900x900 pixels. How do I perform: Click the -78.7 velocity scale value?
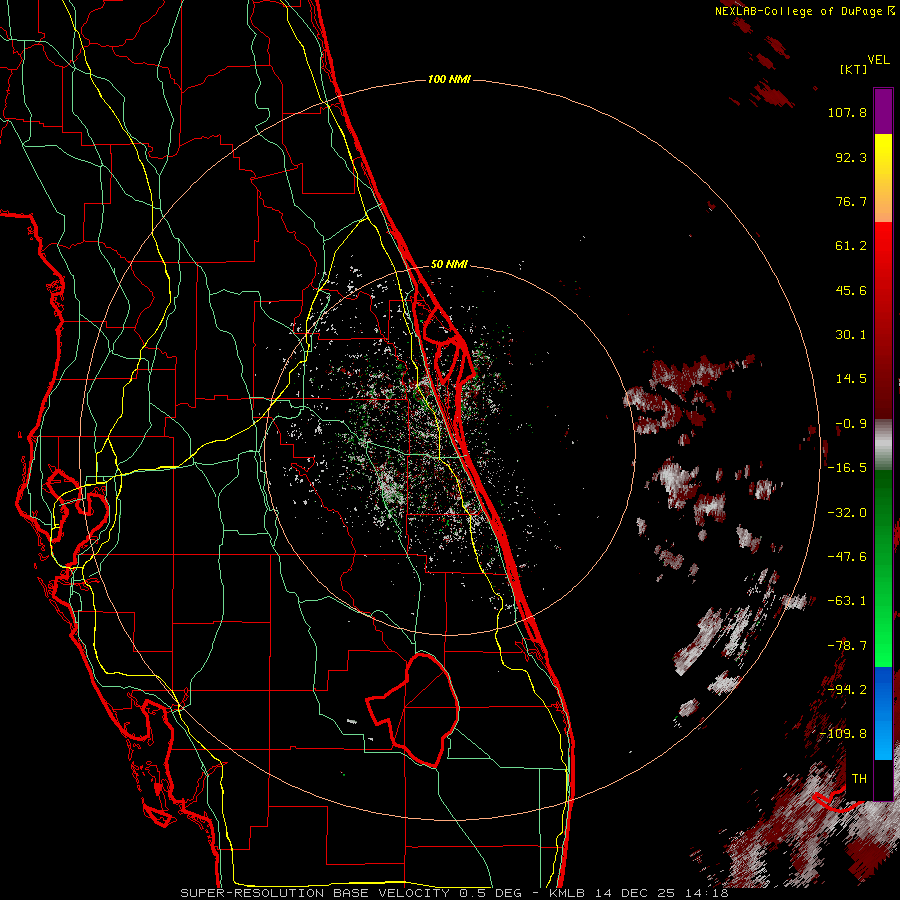(x=847, y=646)
